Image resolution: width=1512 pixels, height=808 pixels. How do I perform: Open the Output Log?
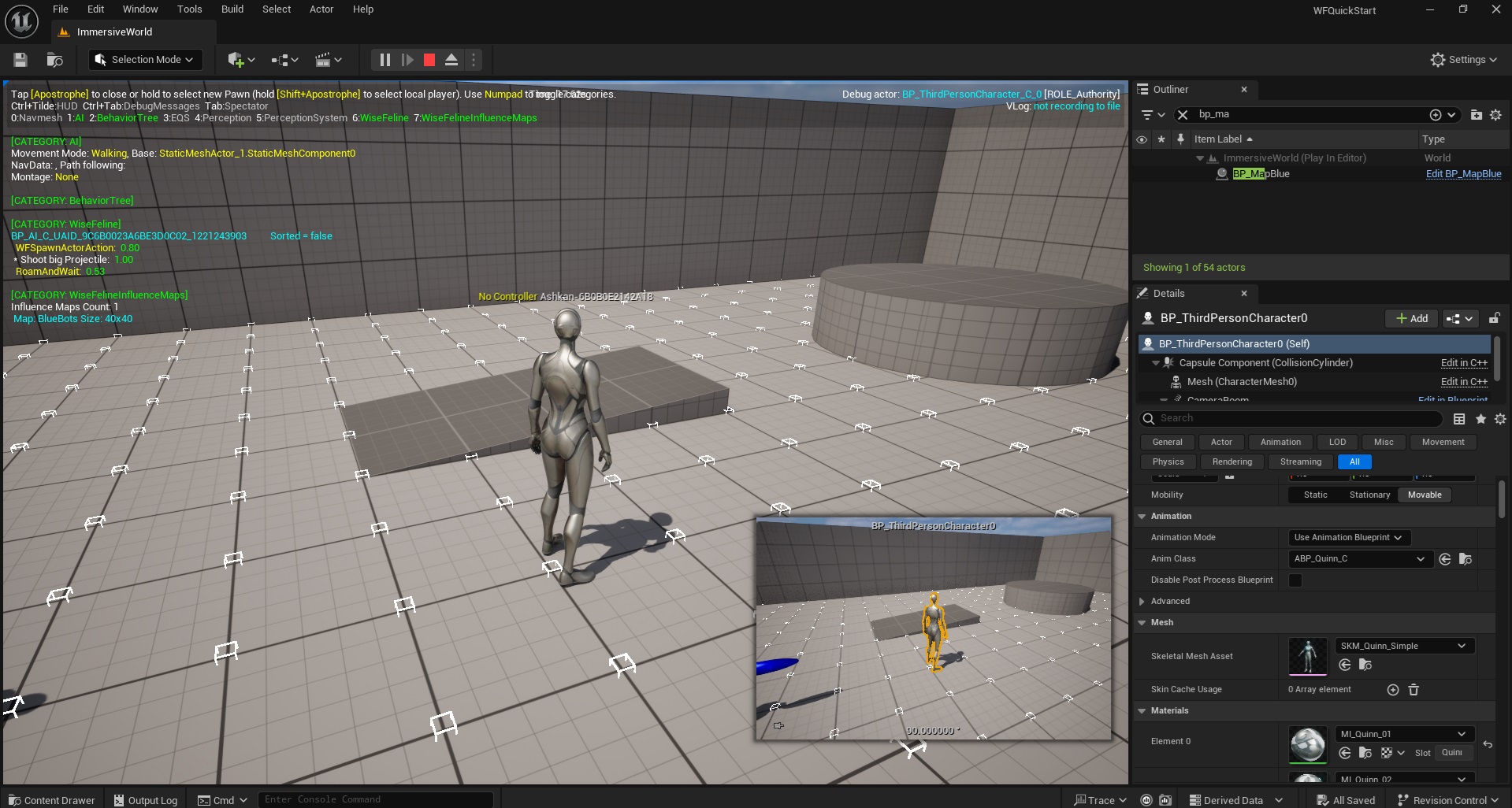point(146,800)
